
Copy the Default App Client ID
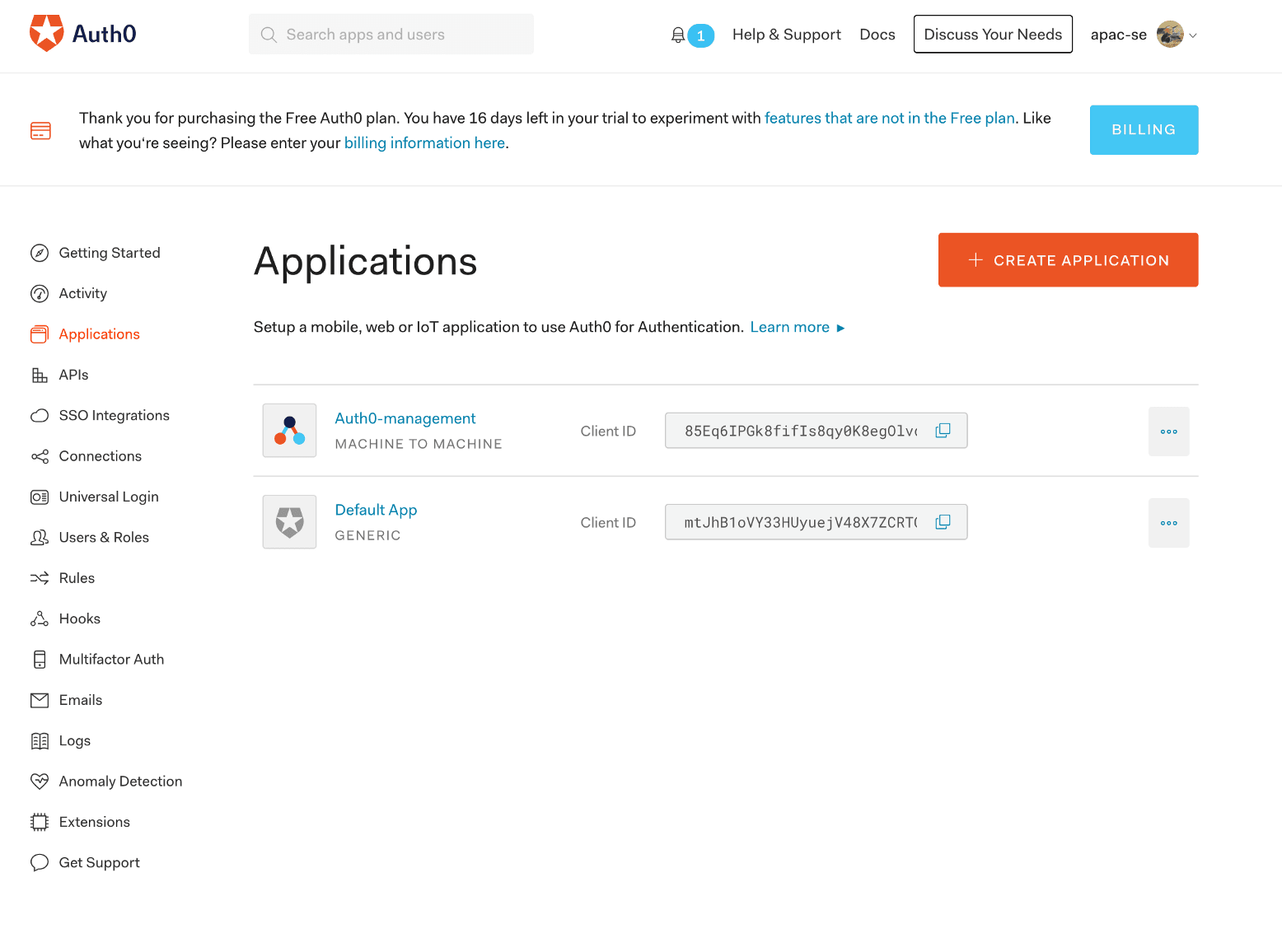[x=943, y=522]
